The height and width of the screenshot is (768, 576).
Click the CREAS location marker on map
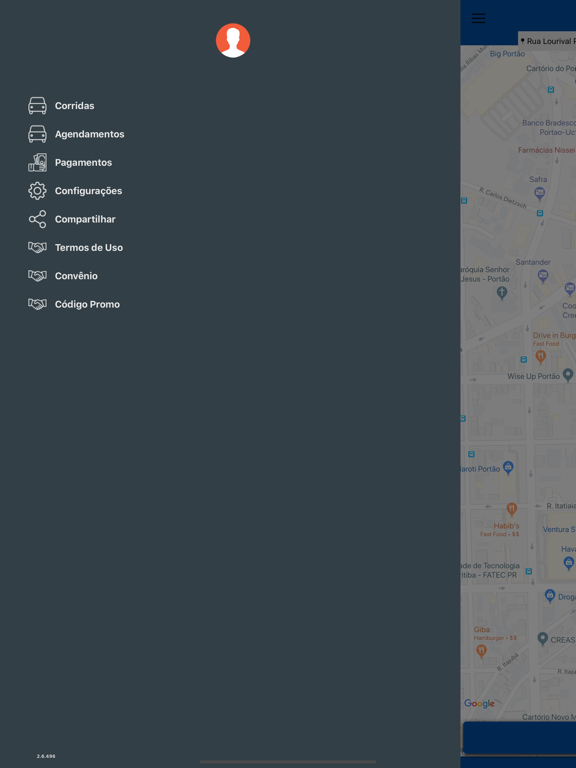tap(542, 639)
